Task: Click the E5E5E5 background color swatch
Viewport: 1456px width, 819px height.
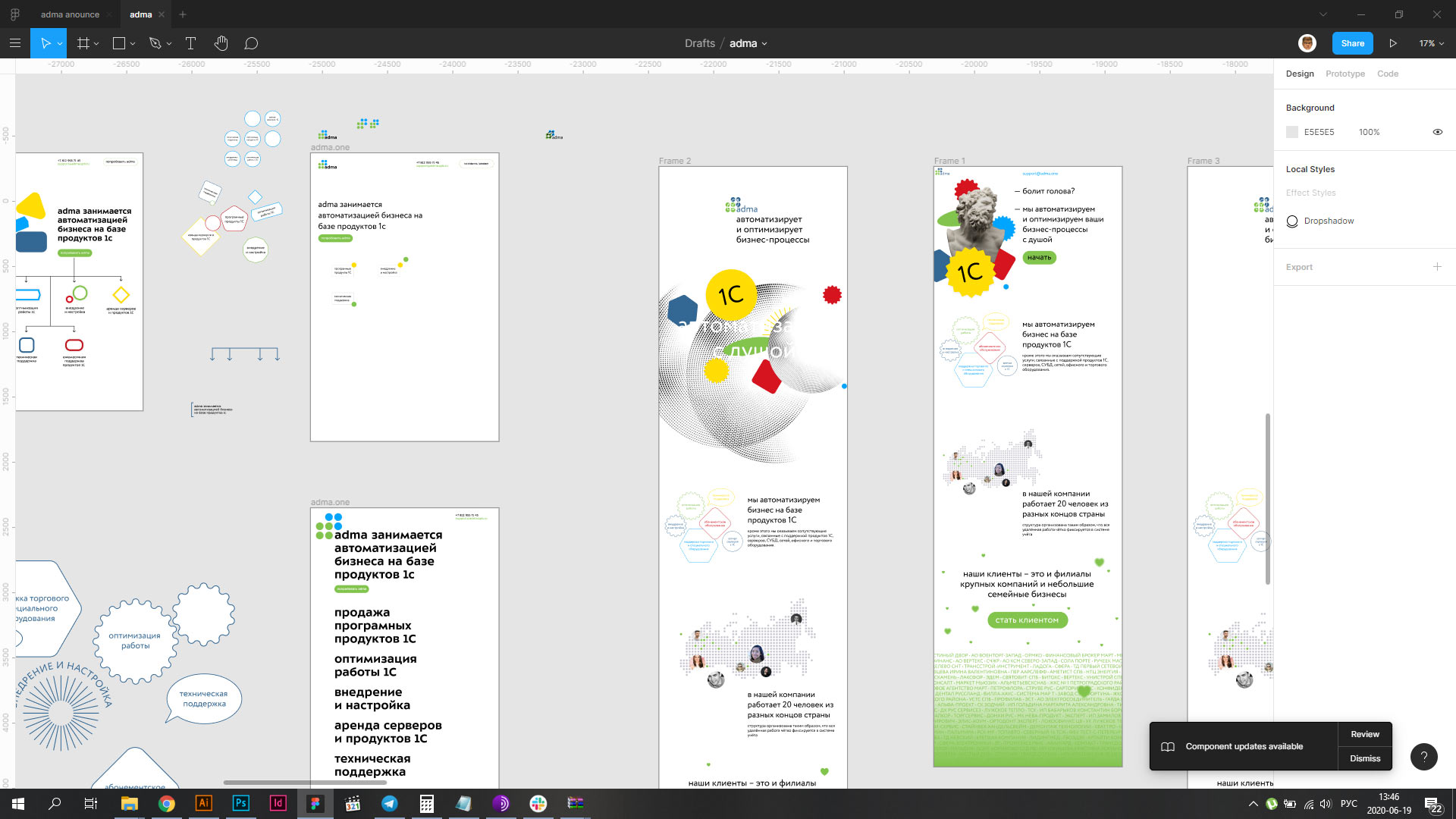Action: 1292,132
